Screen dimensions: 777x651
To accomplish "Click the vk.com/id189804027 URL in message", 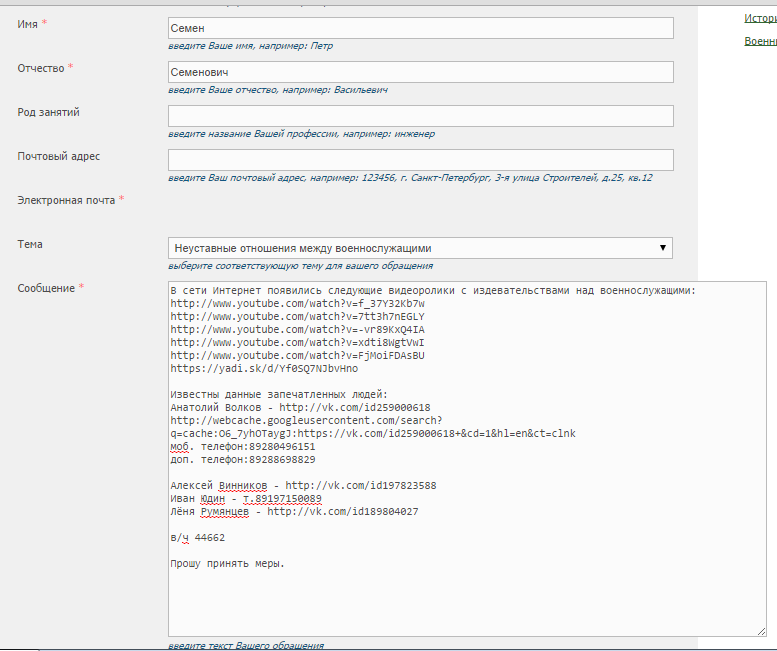I will 342,511.
